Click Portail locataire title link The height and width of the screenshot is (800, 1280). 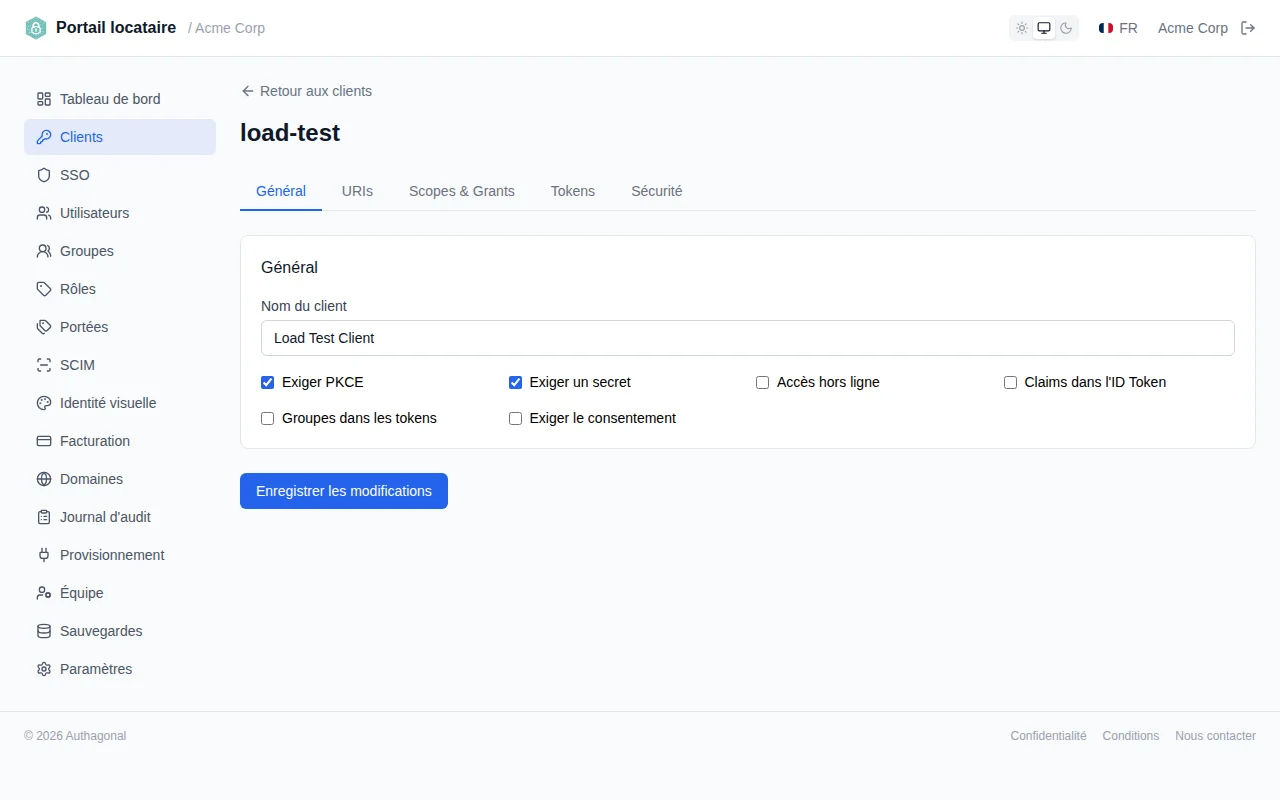click(116, 28)
